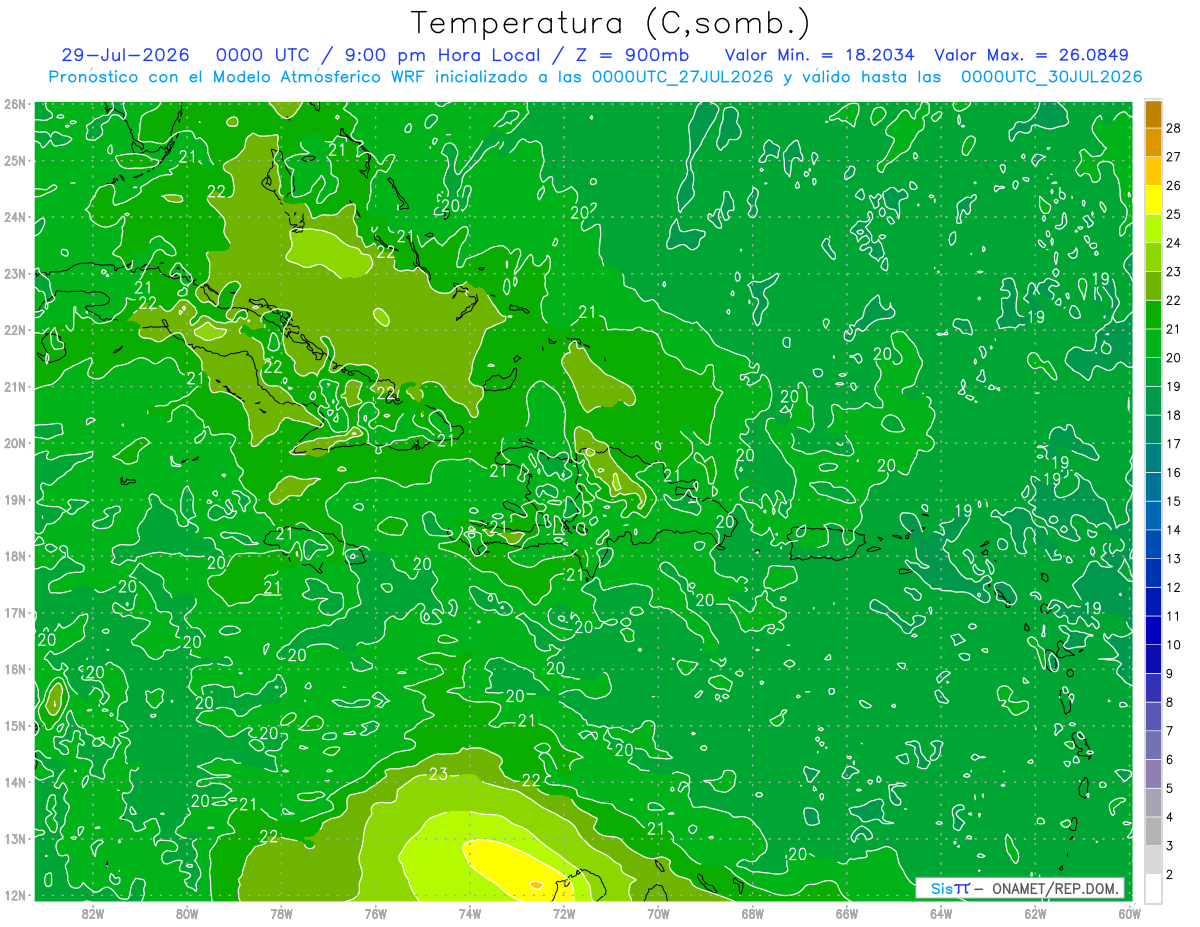This screenshot has width=1200, height=927.
Task: Click the 'SisPI – ONAMET/REP.DOM.' credit label
Action: pos(1020,888)
